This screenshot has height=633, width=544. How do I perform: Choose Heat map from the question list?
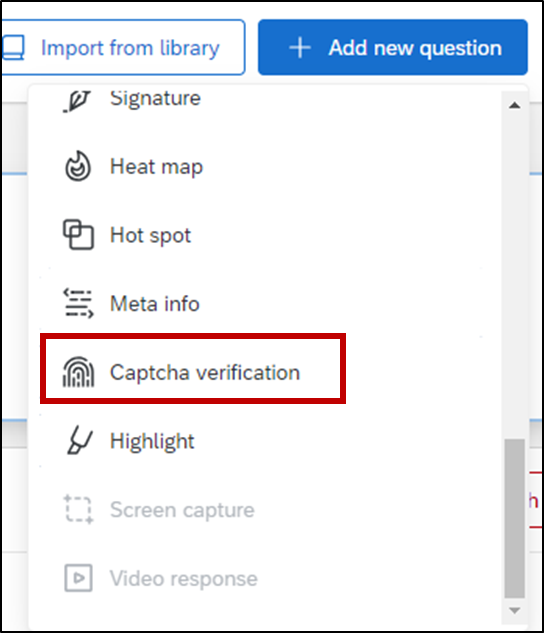point(264,166)
